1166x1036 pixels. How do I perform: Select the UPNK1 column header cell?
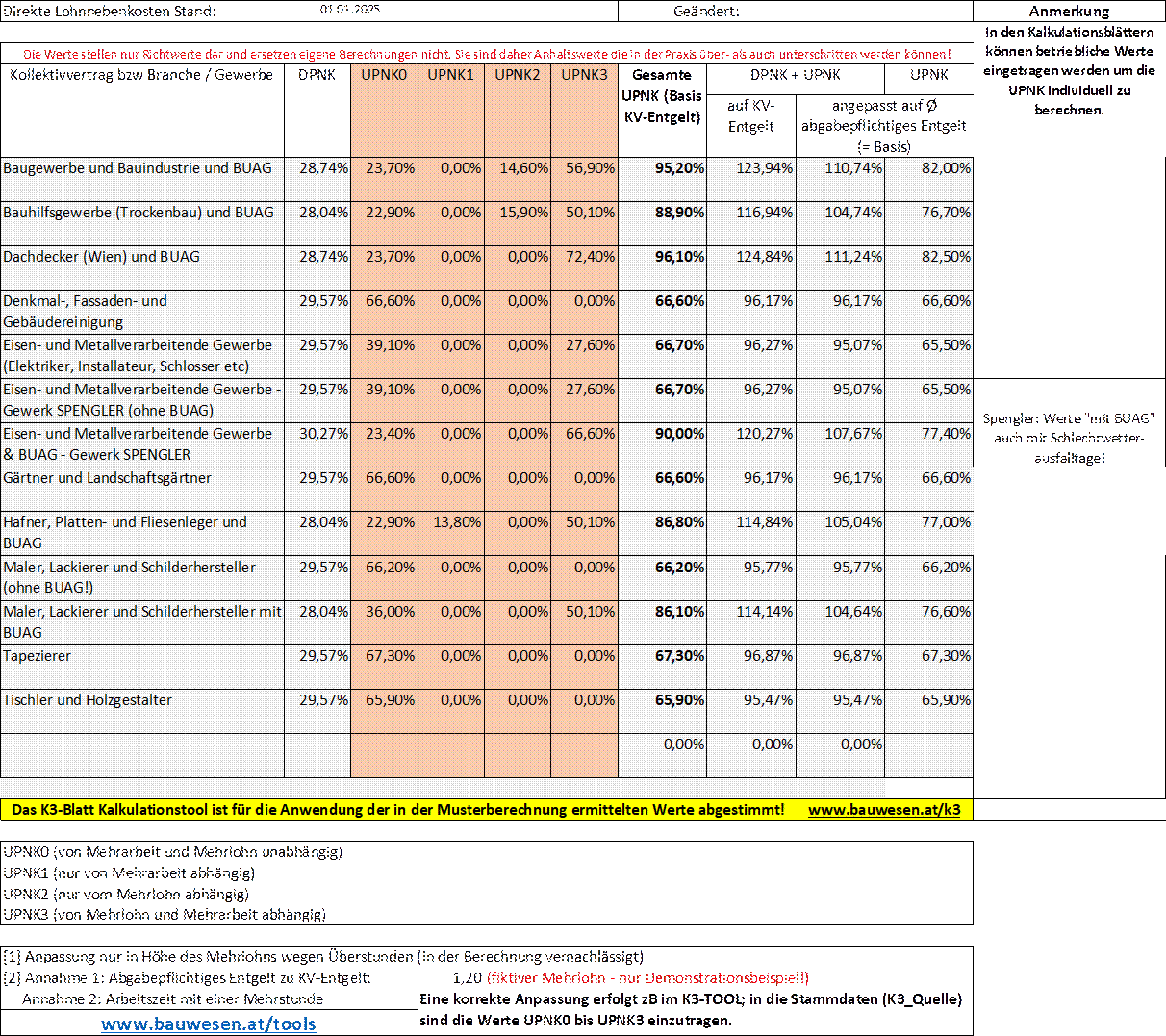coord(450,75)
